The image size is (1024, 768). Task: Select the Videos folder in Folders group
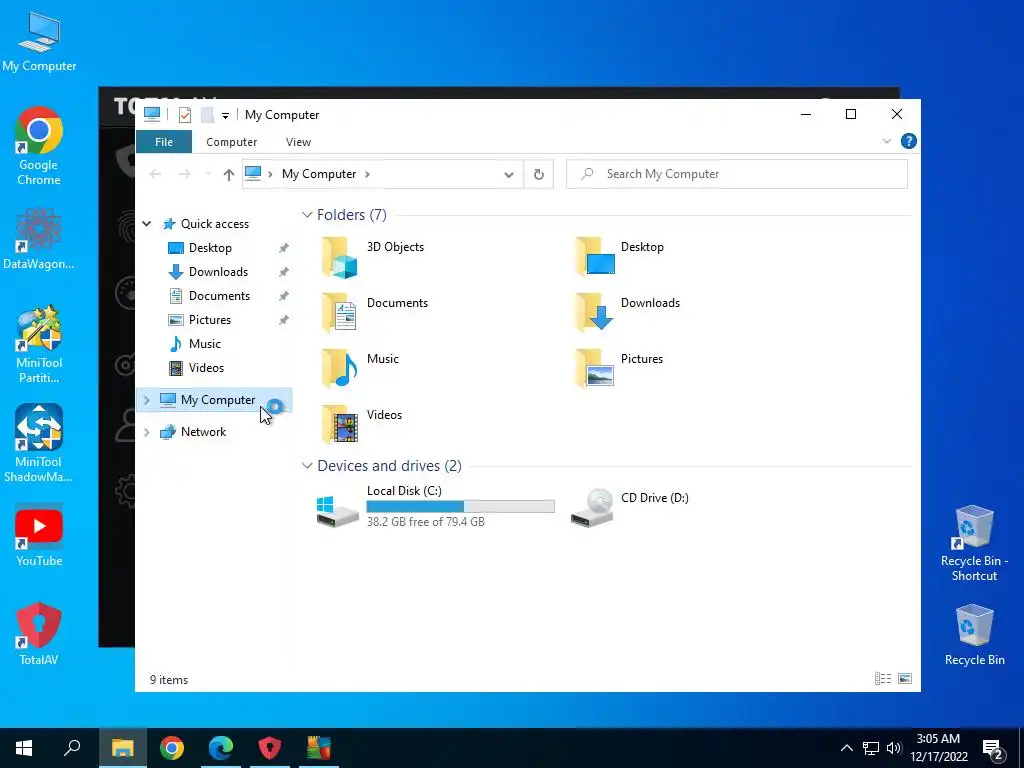(x=361, y=424)
